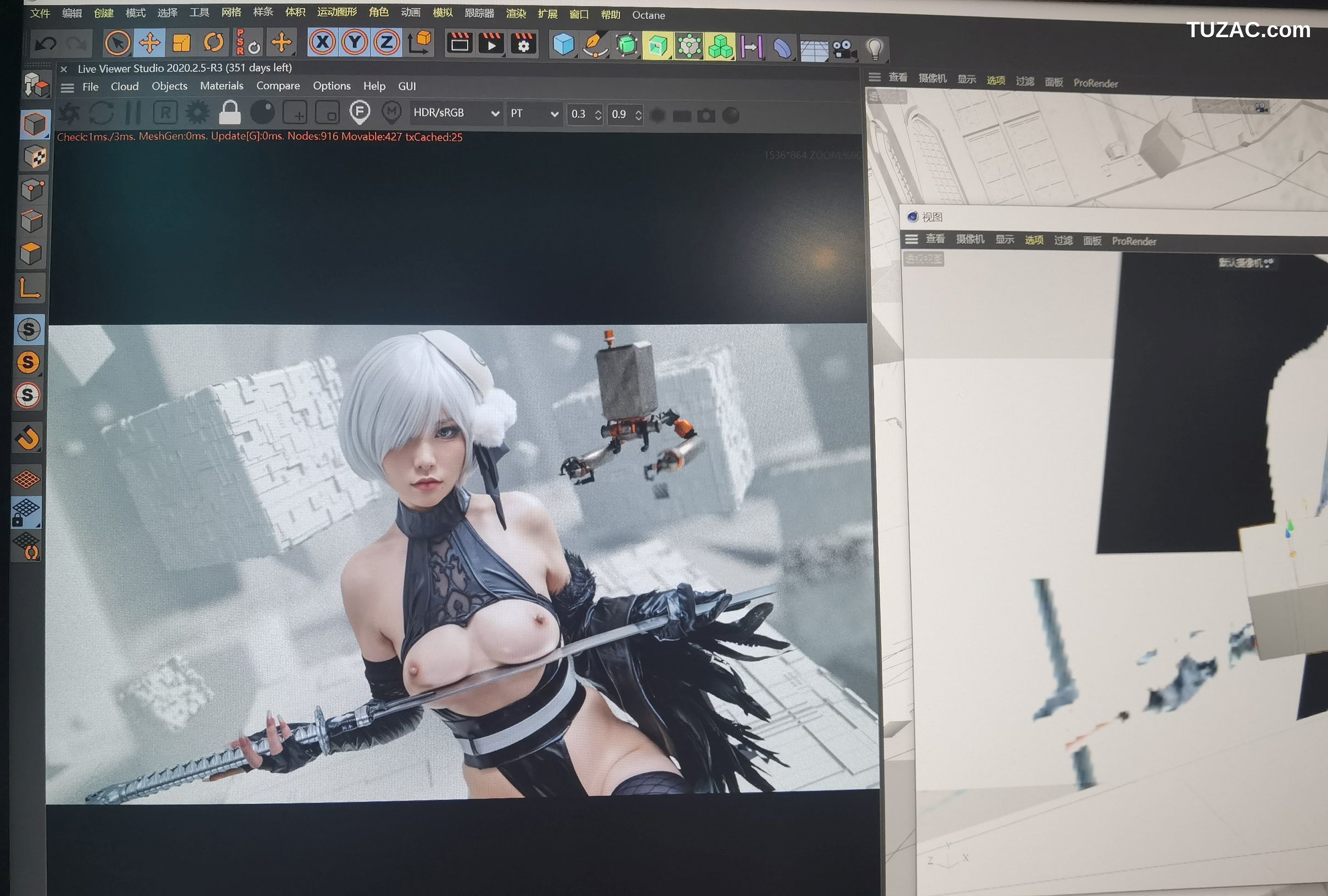The height and width of the screenshot is (896, 1328).
Task: Select the Move tool in top toolbar
Action: pos(150,43)
